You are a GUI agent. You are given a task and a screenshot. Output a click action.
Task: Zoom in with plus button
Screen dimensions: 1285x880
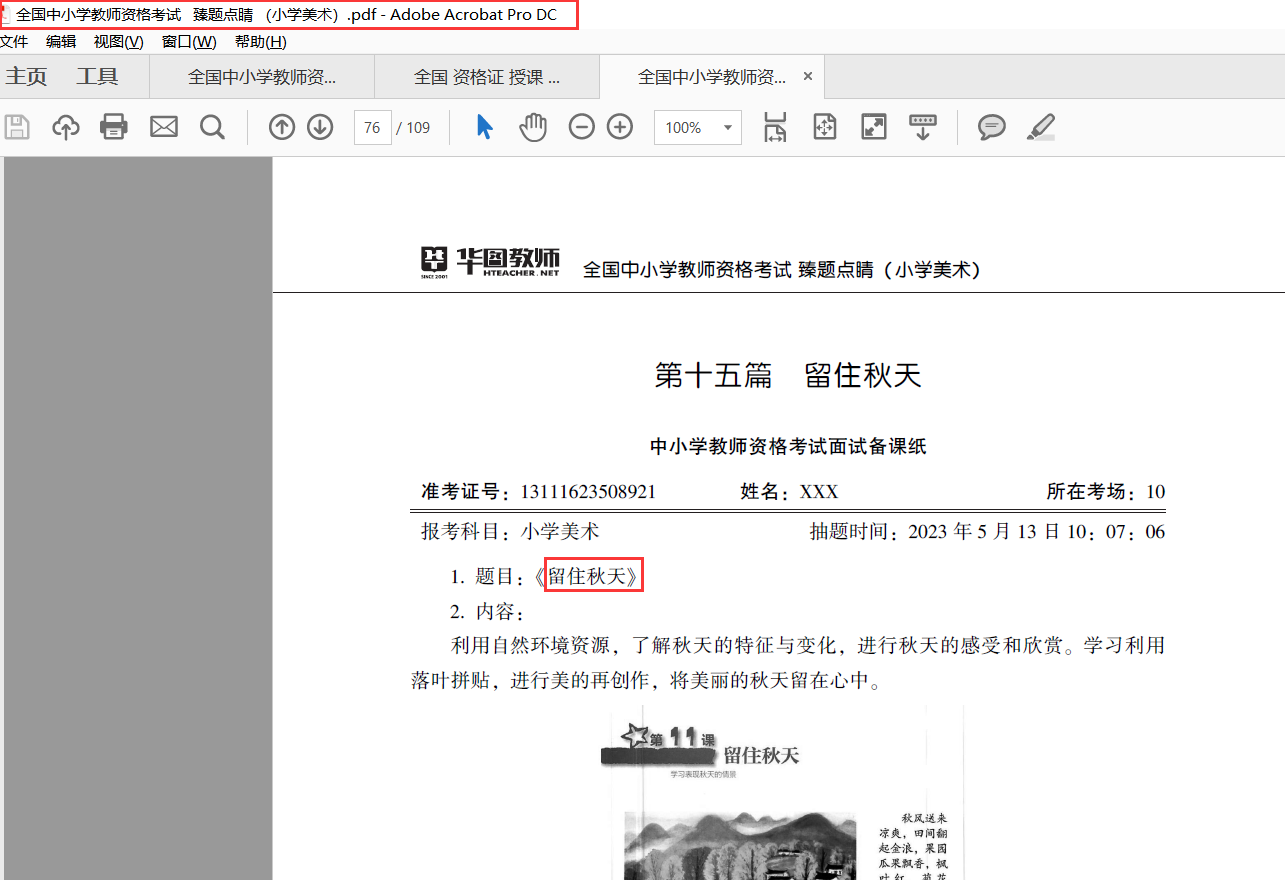(620, 127)
